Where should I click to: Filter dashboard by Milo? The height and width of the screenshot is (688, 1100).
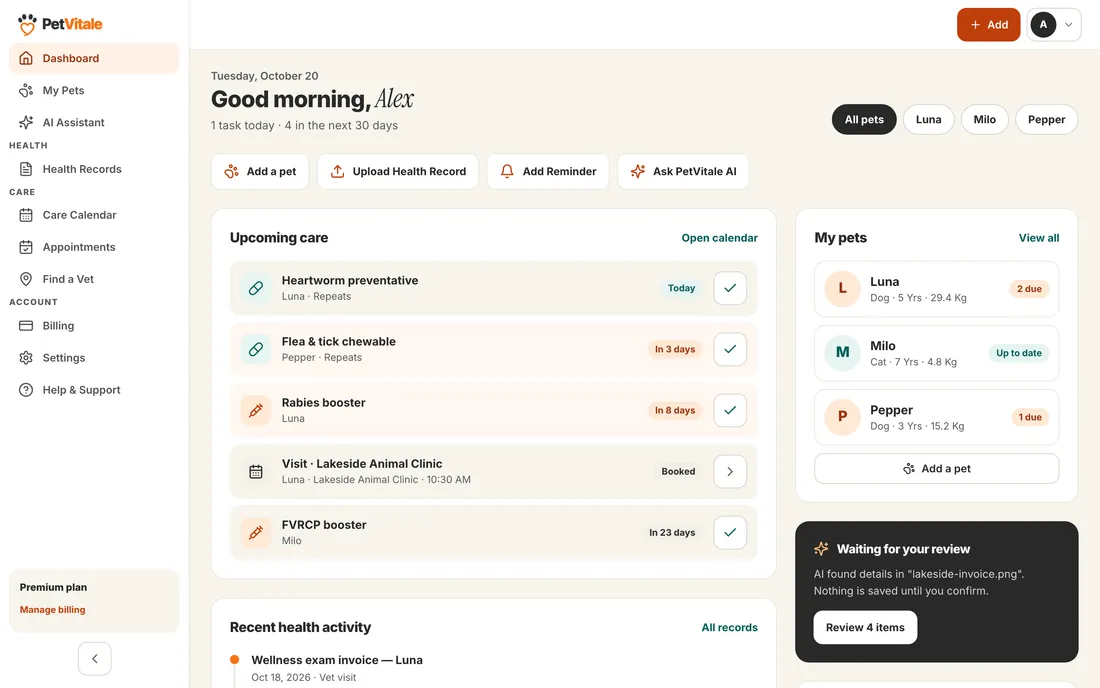click(x=984, y=119)
